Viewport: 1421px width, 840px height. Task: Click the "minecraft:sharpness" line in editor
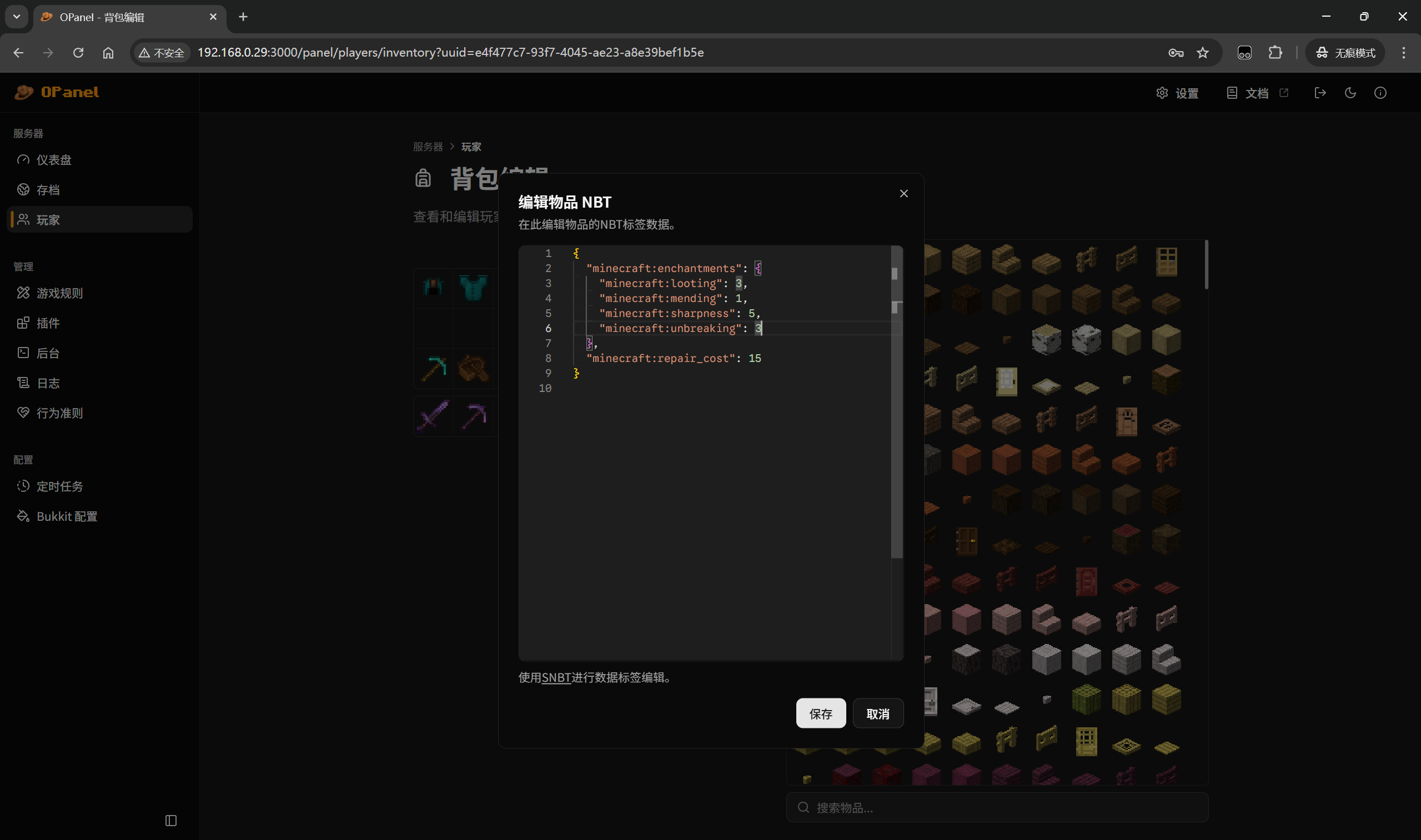pos(679,313)
